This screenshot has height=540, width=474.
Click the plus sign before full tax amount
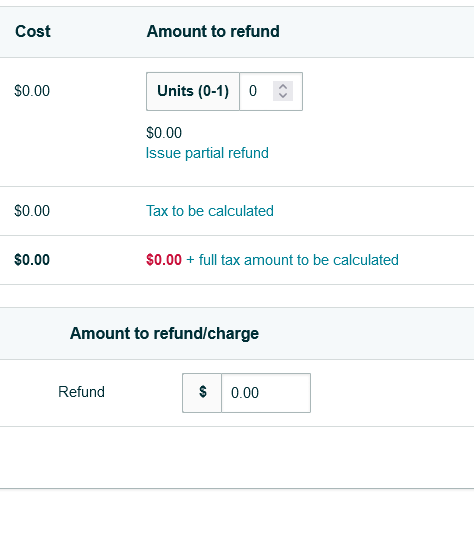click(190, 260)
